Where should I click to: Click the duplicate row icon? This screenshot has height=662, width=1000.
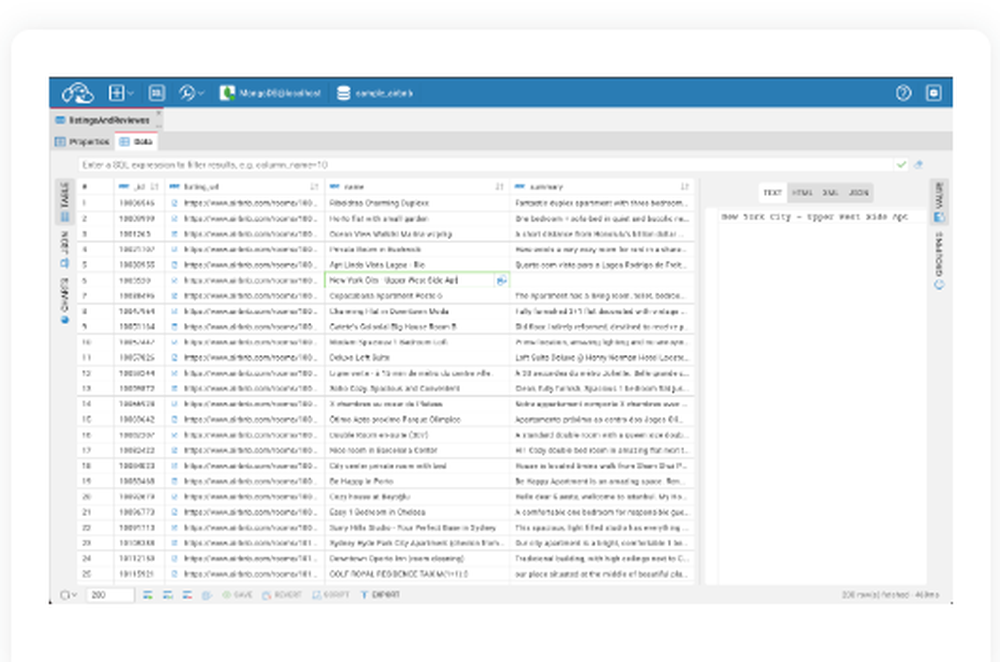tap(168, 595)
